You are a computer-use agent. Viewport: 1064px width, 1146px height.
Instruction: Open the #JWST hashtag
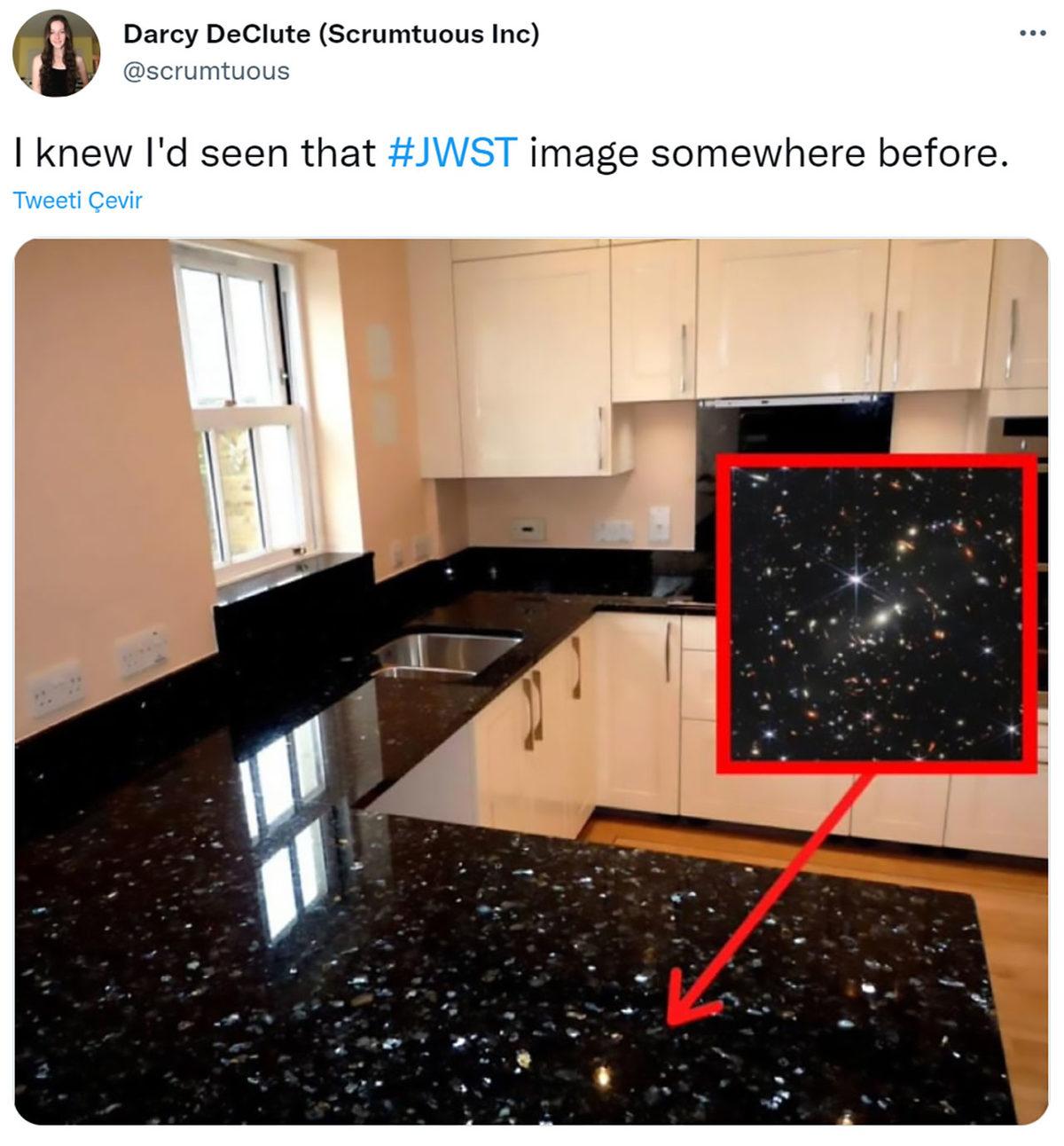452,153
